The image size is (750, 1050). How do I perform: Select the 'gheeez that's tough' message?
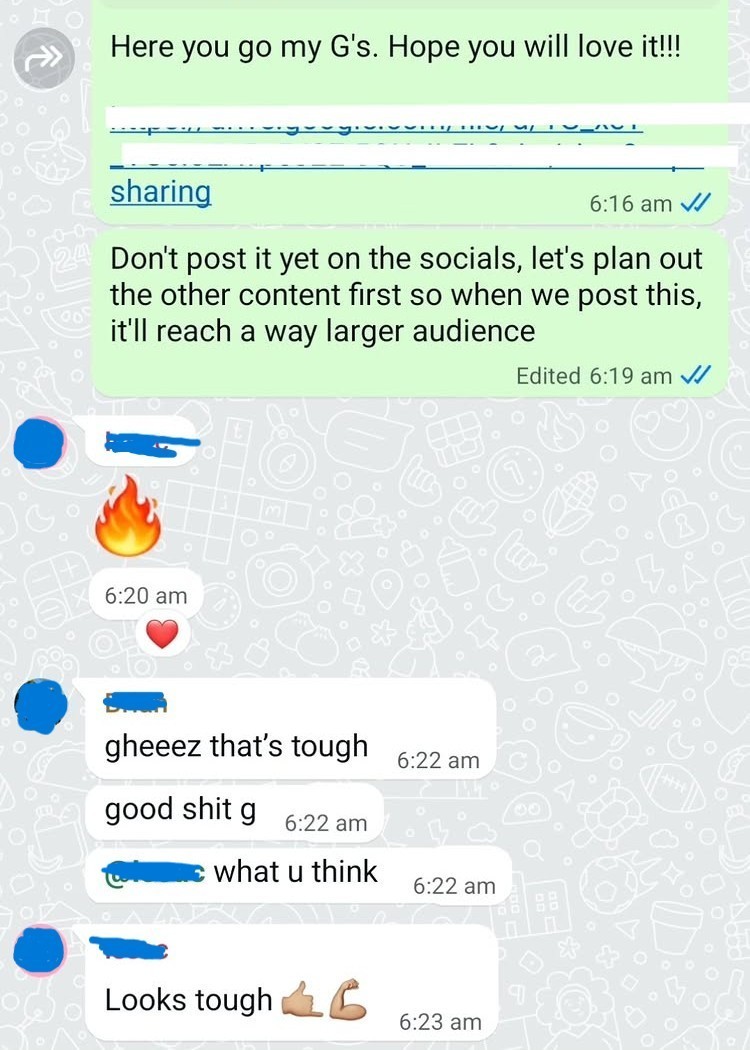(291, 729)
